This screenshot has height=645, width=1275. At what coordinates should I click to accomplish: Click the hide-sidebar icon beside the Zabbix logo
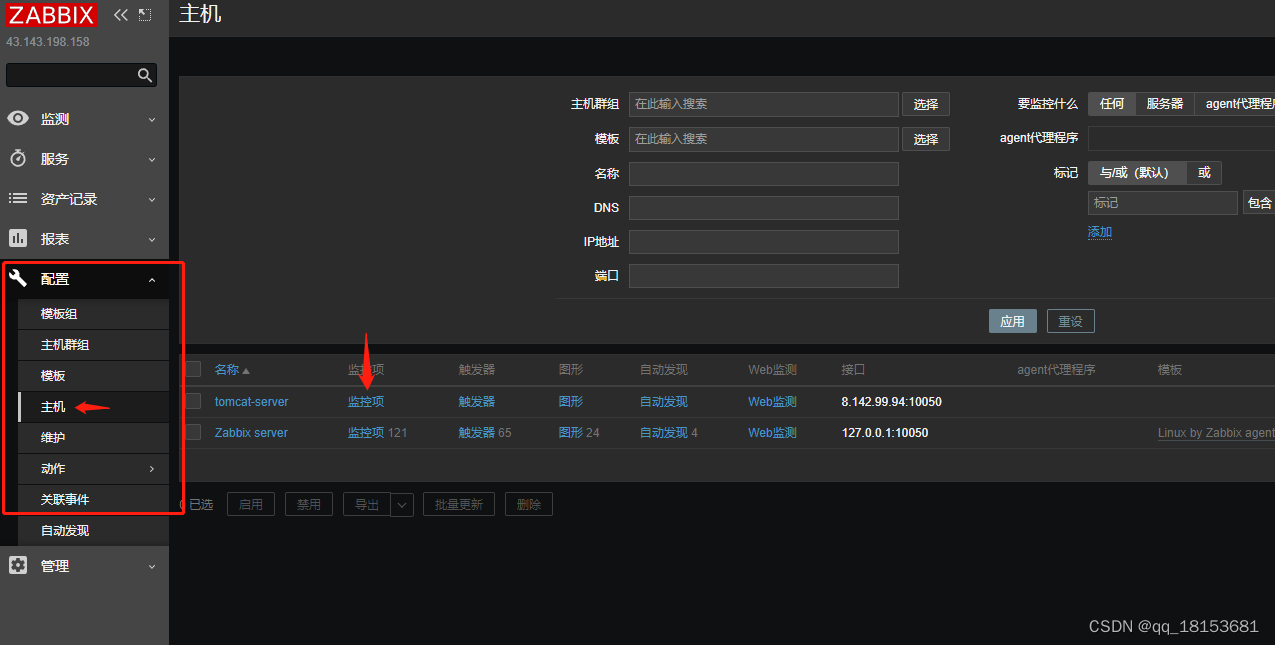point(145,15)
